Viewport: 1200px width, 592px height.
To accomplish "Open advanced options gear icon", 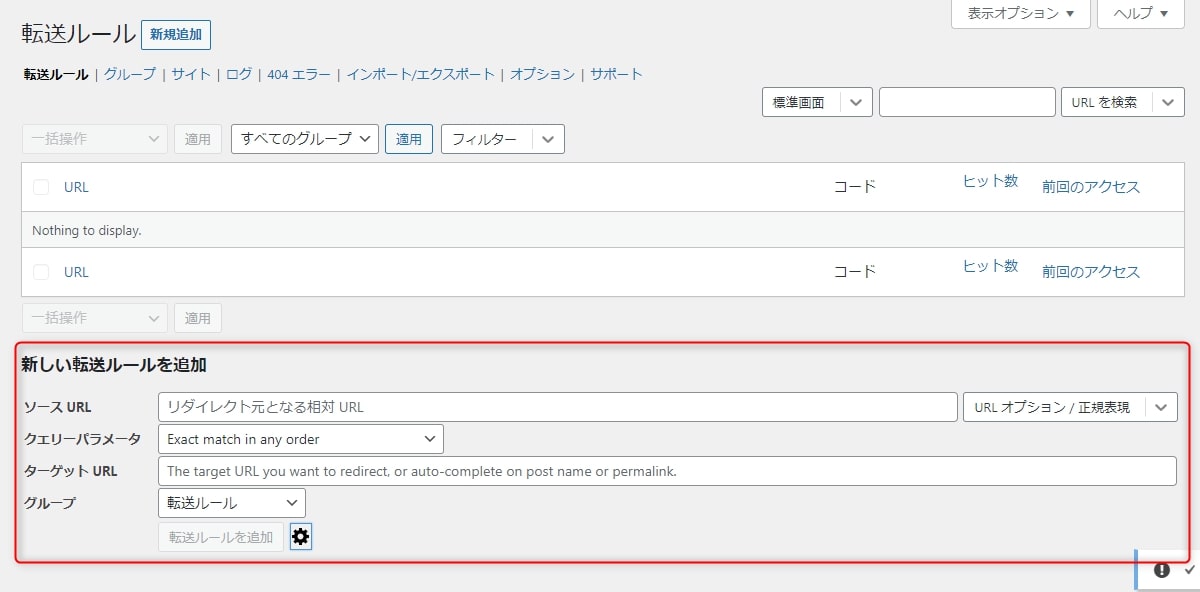I will pyautogui.click(x=300, y=537).
